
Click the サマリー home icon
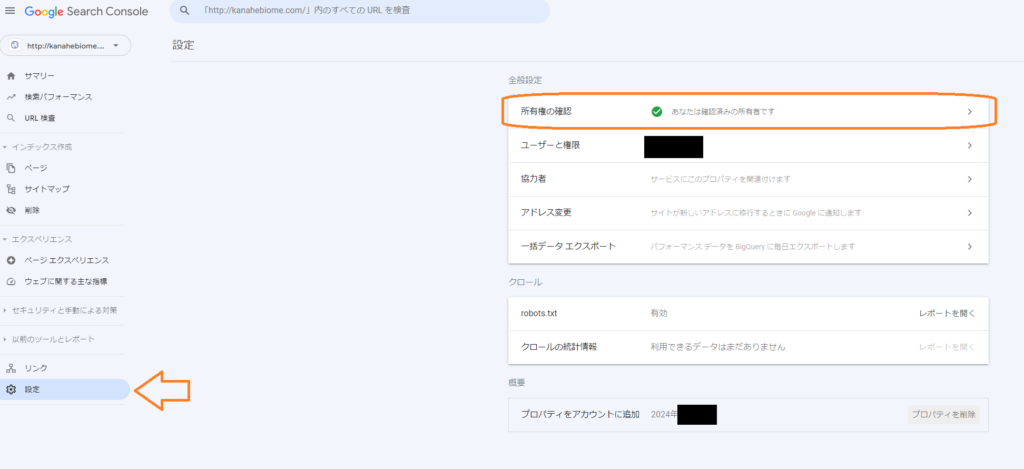(11, 76)
